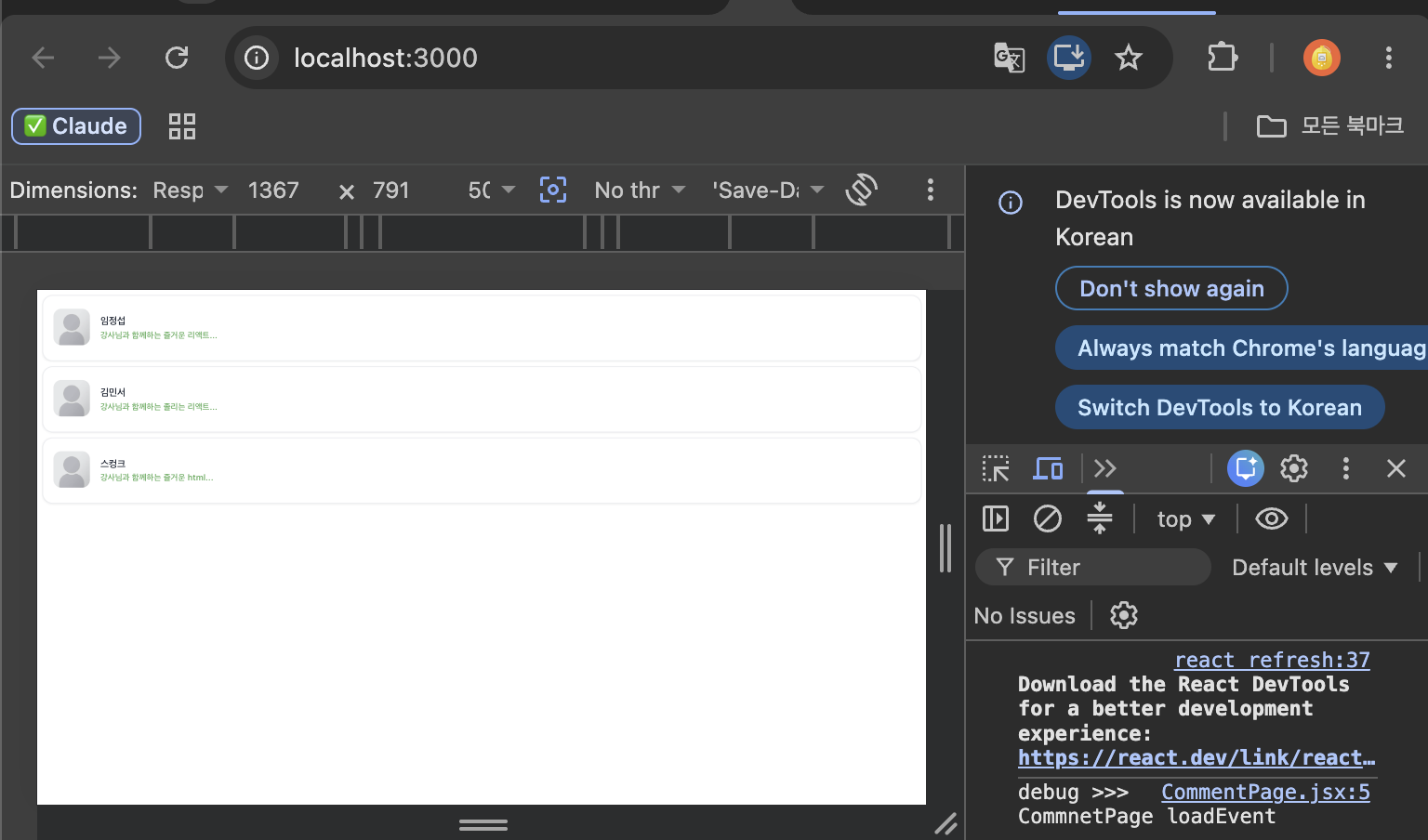Screen dimensions: 1428x840
Task: Click Switch DevTools to Korean
Action: pos(1220,407)
